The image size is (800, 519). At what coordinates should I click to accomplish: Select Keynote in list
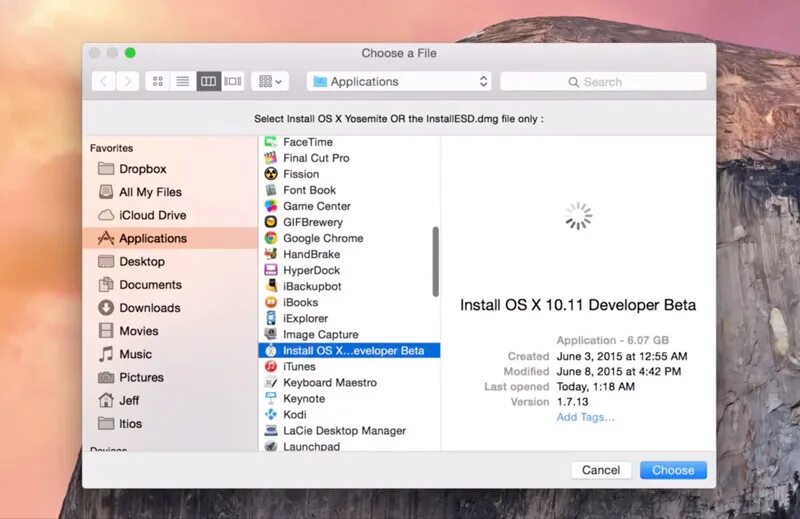coord(349,399)
